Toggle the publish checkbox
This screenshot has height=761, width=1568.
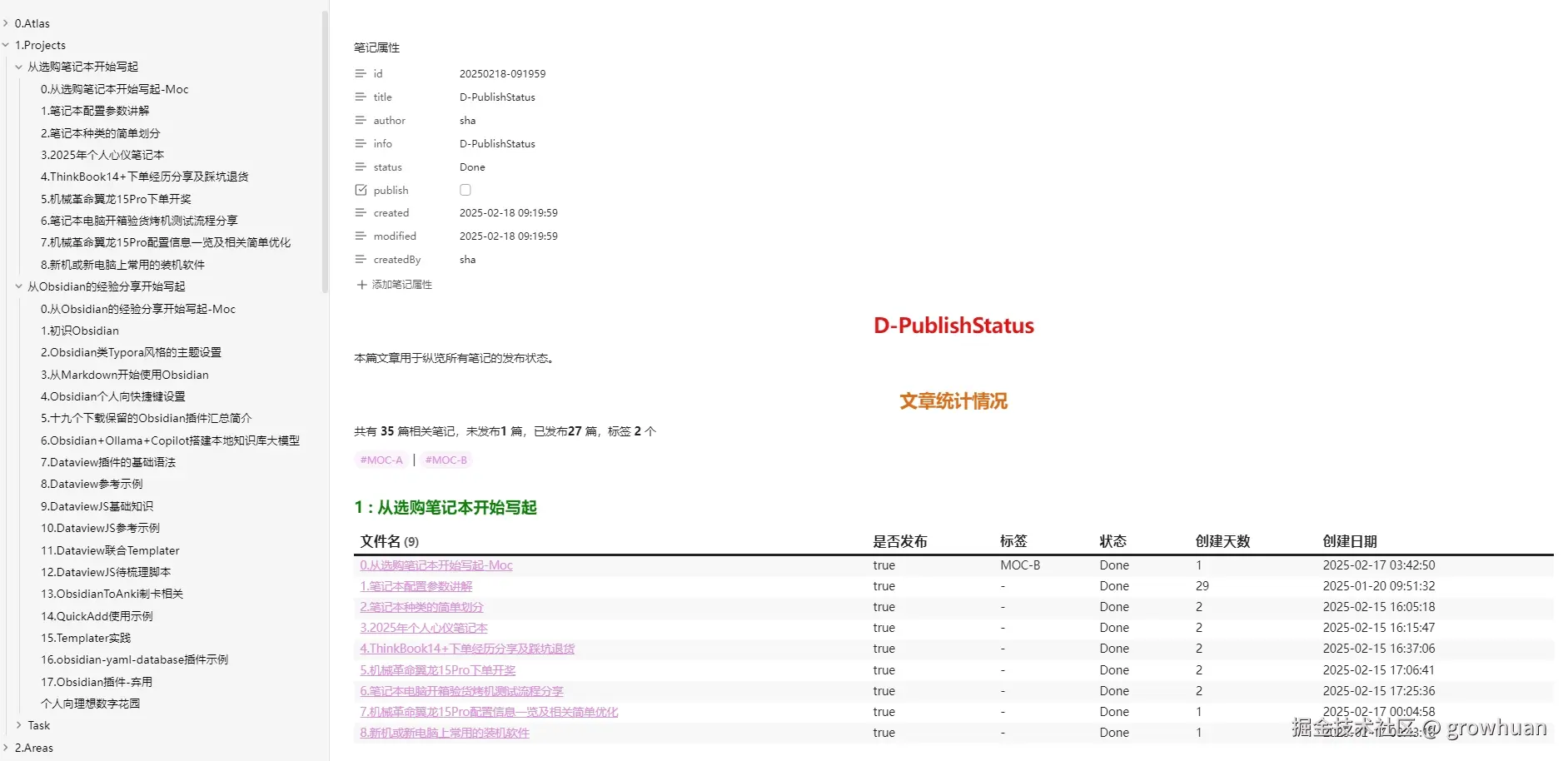point(465,189)
